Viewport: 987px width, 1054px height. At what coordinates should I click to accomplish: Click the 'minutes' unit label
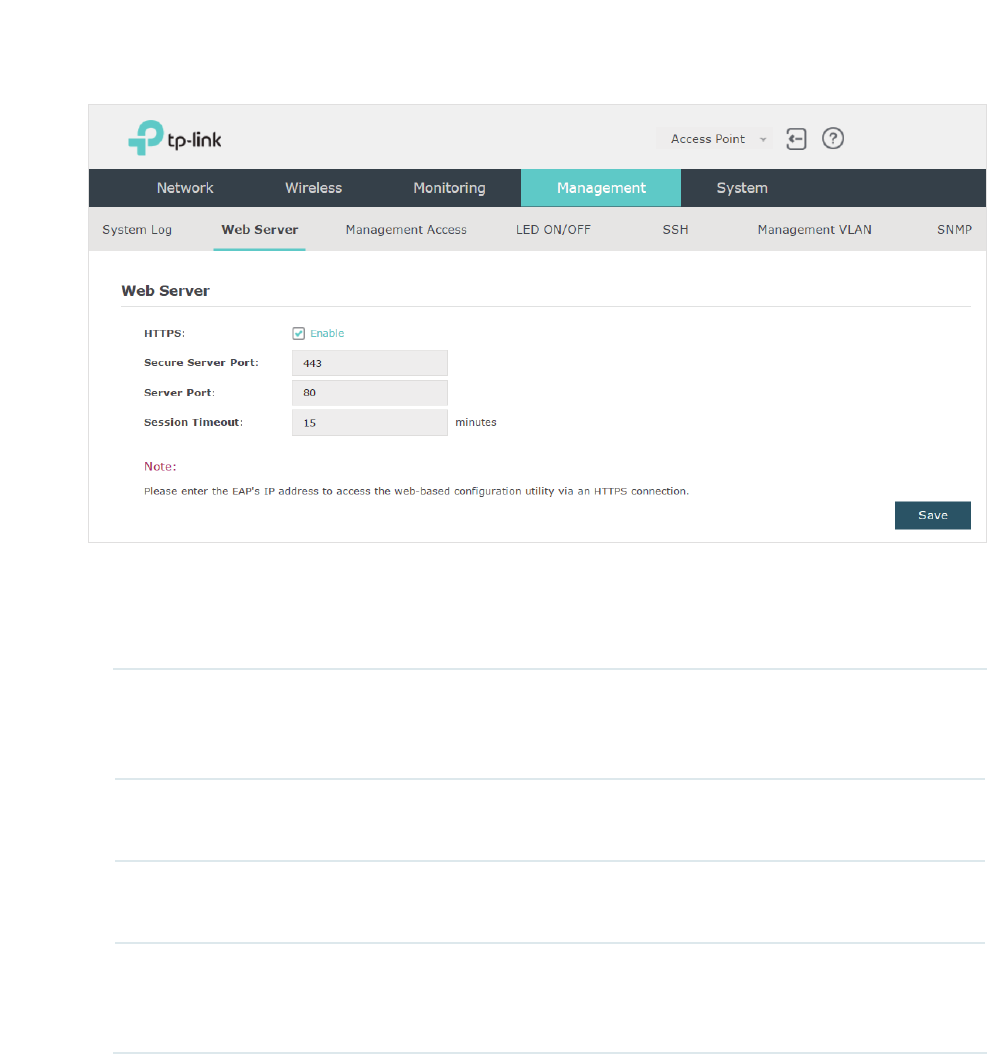(476, 422)
